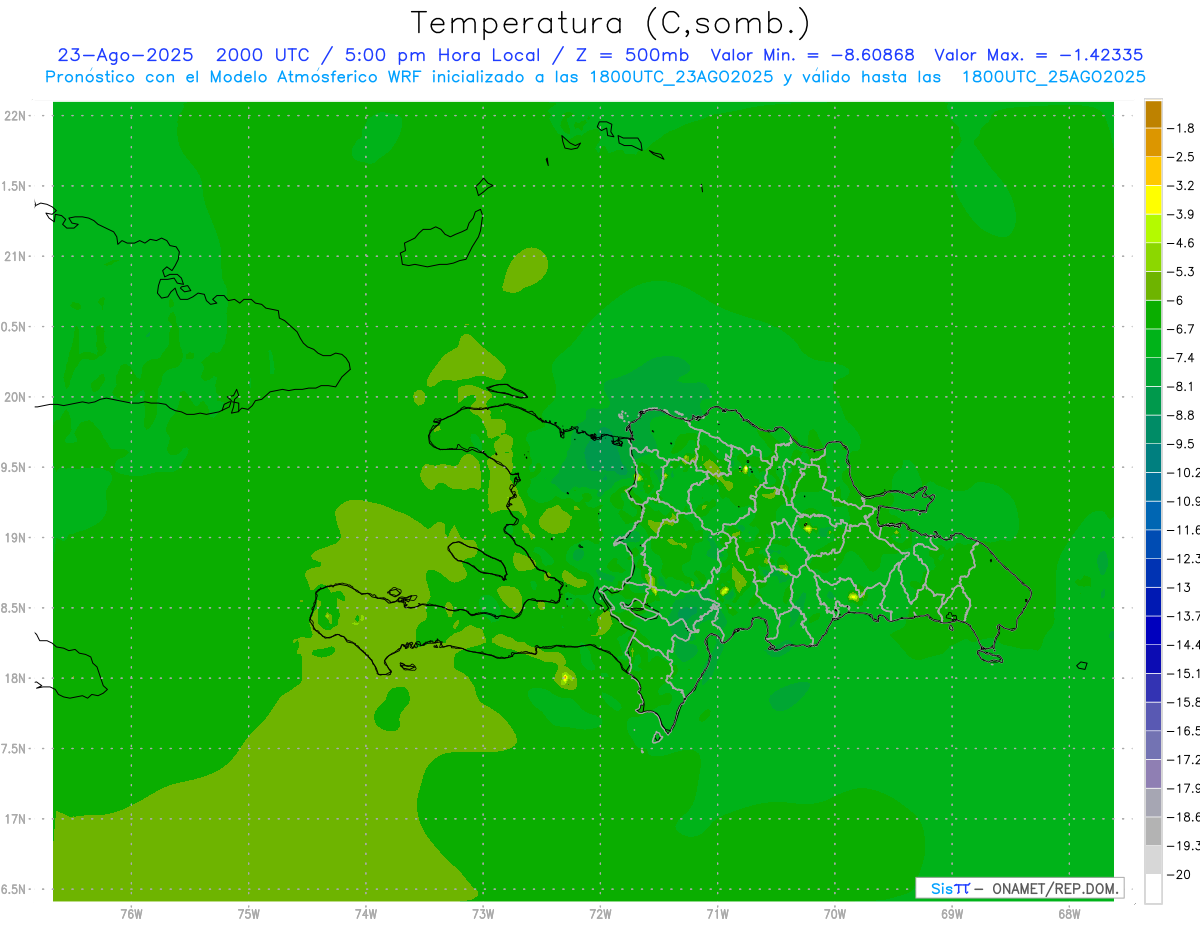Click the "70W" longitude label
This screenshot has height=927, width=1200.
[835, 914]
